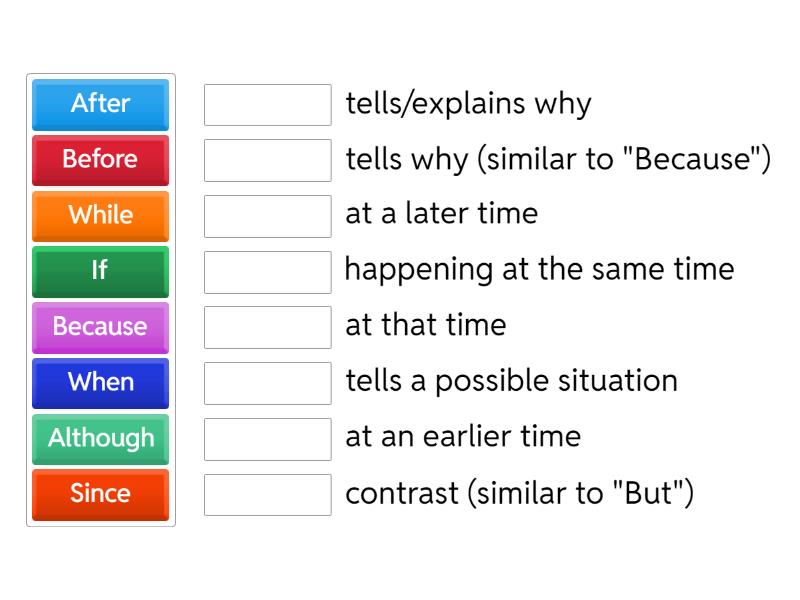Click box beside "happening at the same time"
The image size is (800, 600).
coord(267,271)
